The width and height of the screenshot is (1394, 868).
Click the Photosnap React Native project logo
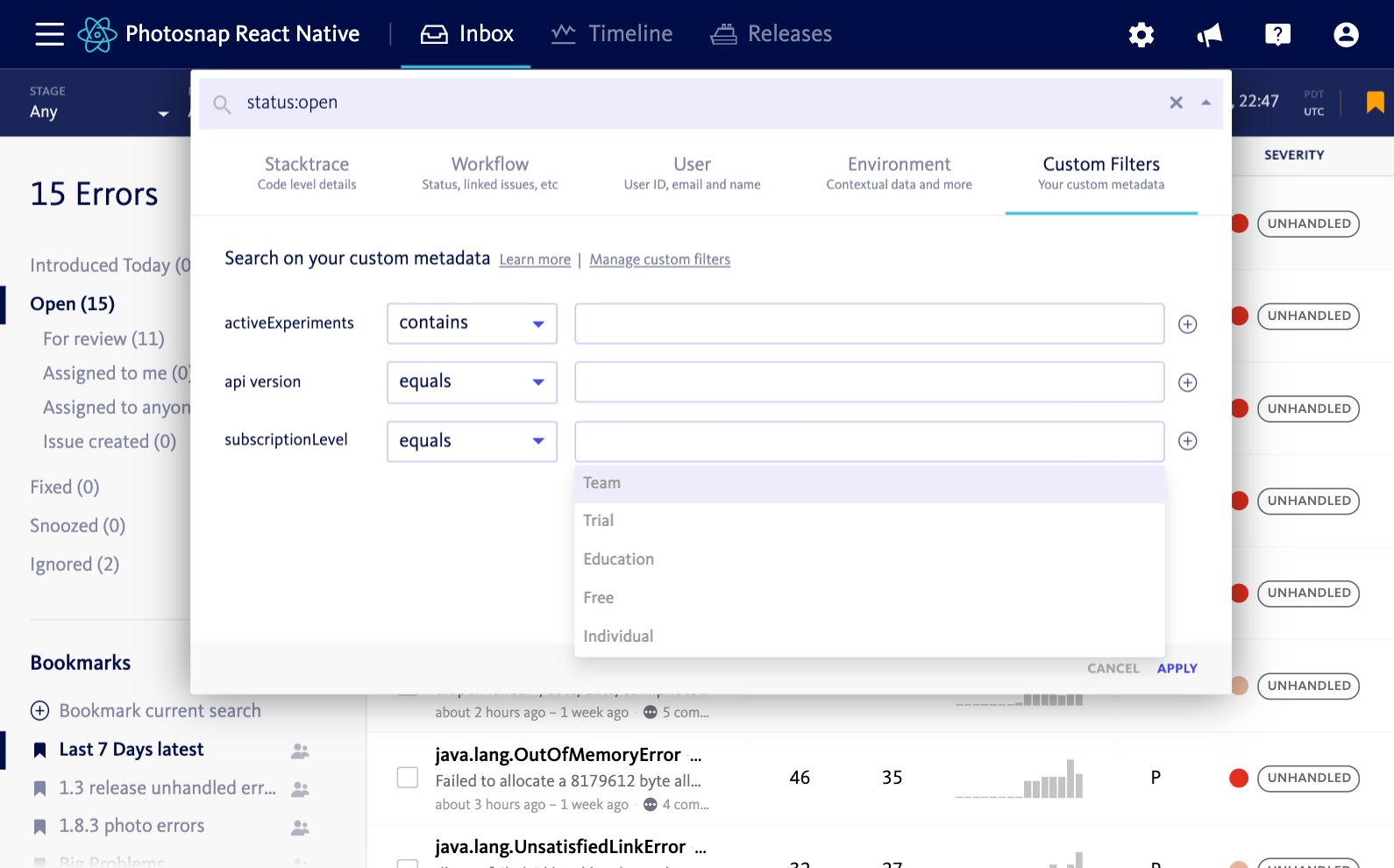coord(96,34)
